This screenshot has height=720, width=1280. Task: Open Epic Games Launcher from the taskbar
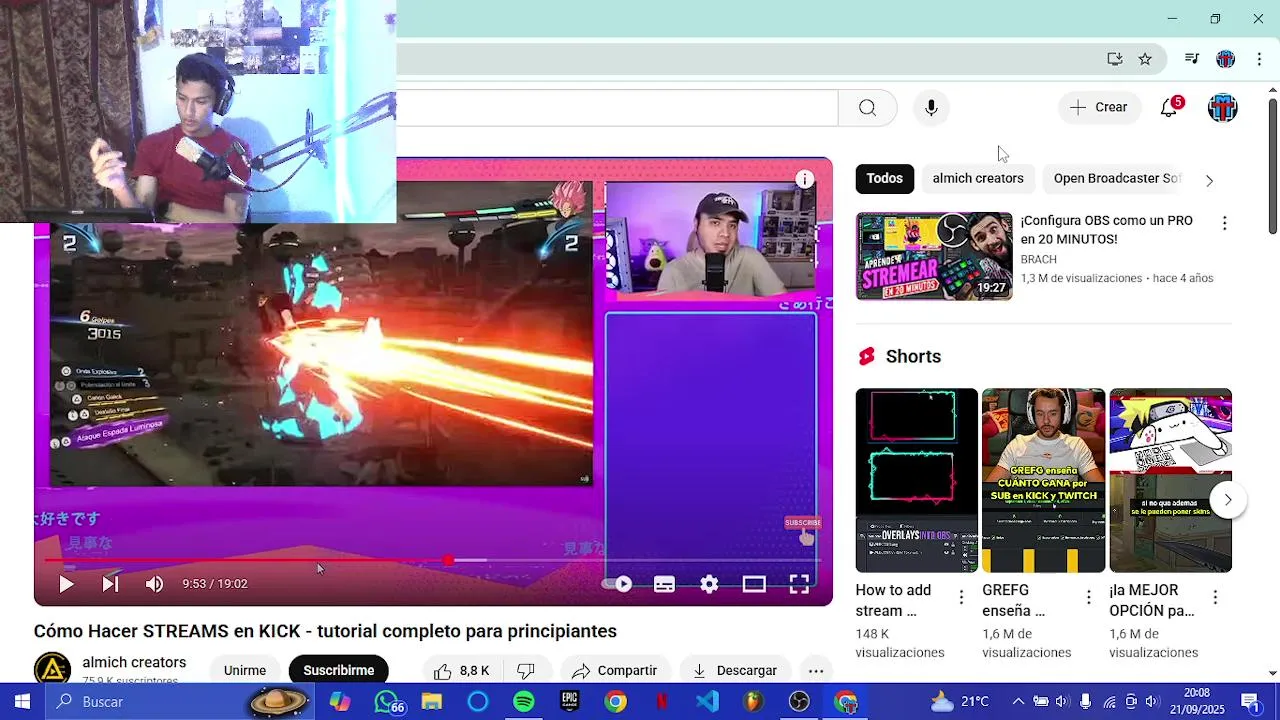(570, 702)
